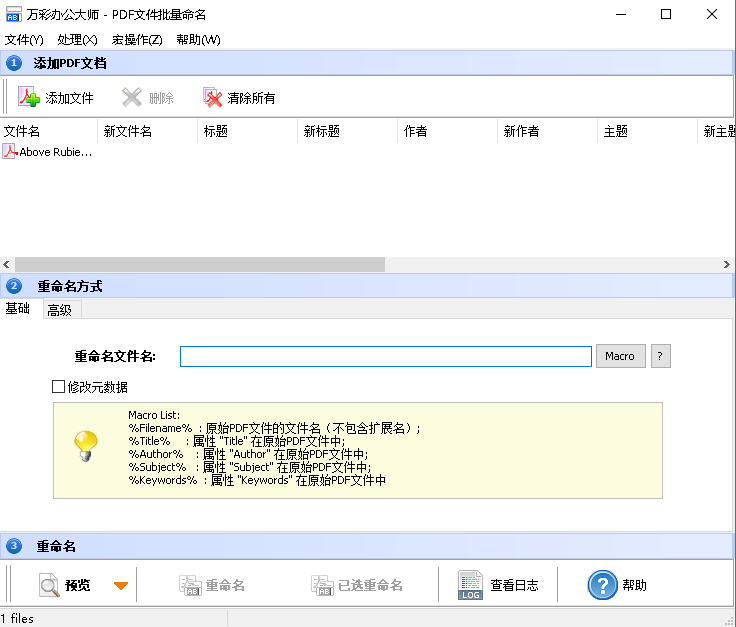Click the 添加PDF文档 section header
This screenshot has width=736, height=627.
[x=367, y=63]
